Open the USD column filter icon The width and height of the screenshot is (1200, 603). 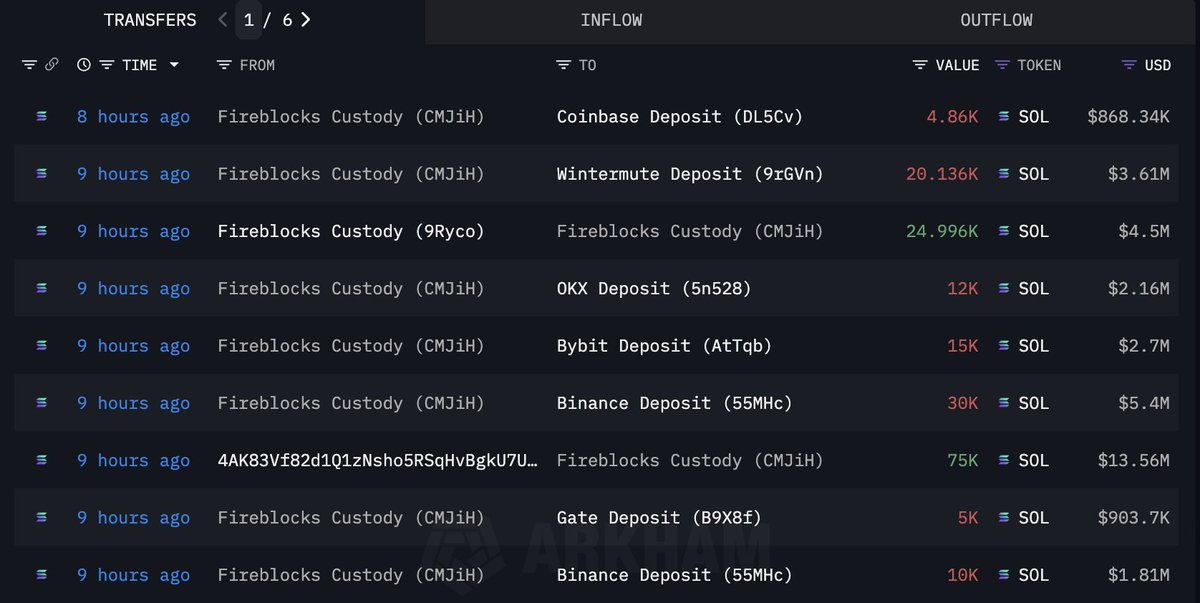tap(1129, 65)
